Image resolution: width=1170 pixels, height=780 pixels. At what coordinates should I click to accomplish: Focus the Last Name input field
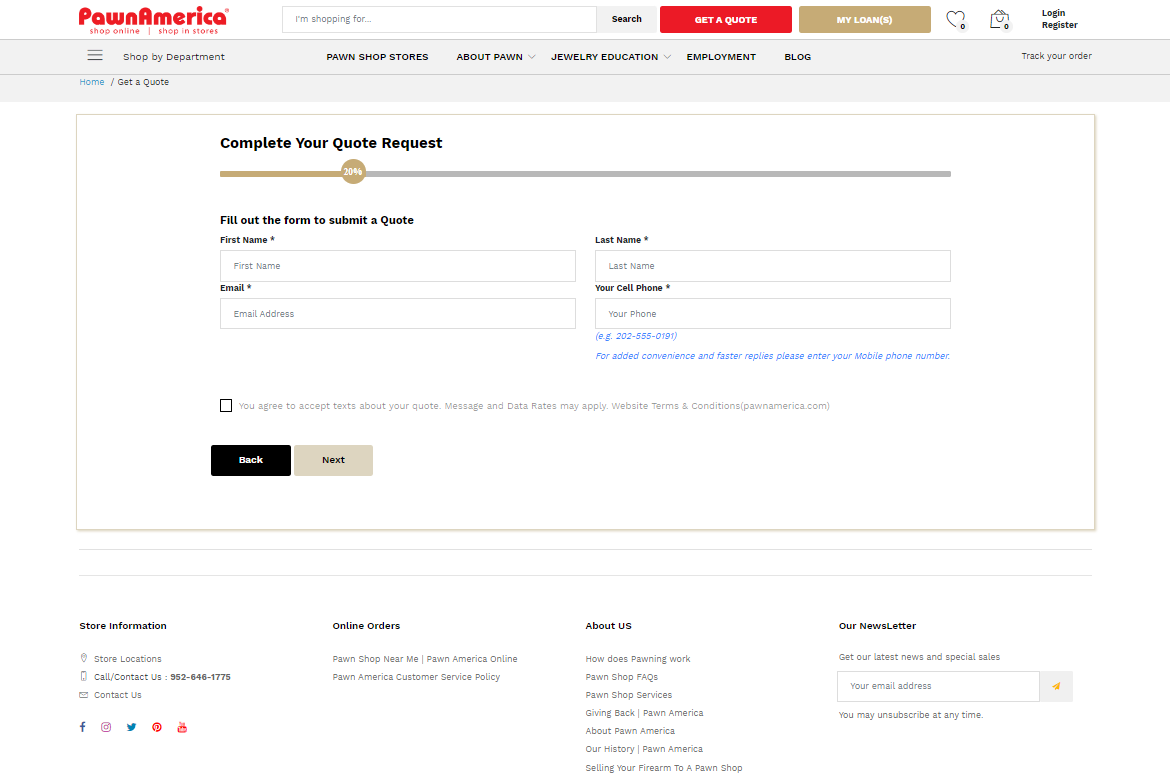coord(772,266)
